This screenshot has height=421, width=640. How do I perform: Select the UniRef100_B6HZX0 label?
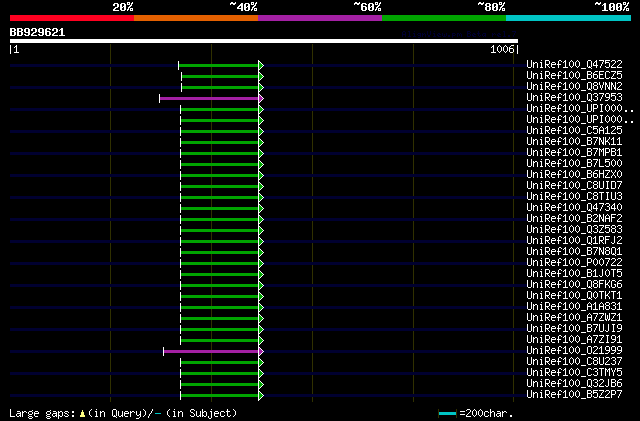(x=574, y=174)
